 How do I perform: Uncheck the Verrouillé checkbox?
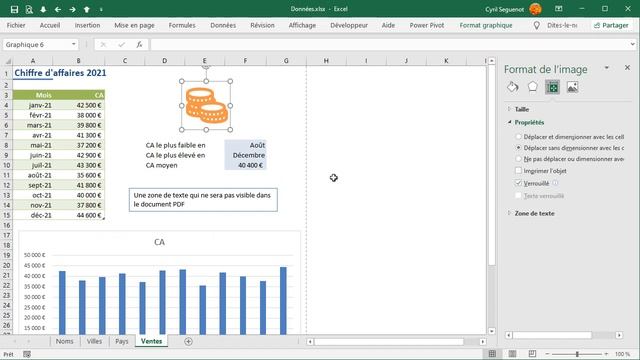click(518, 183)
